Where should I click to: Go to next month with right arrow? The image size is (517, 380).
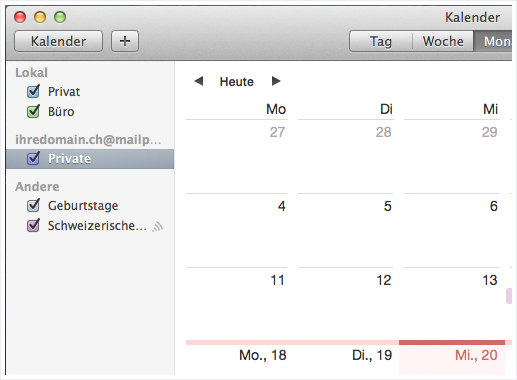[x=276, y=81]
